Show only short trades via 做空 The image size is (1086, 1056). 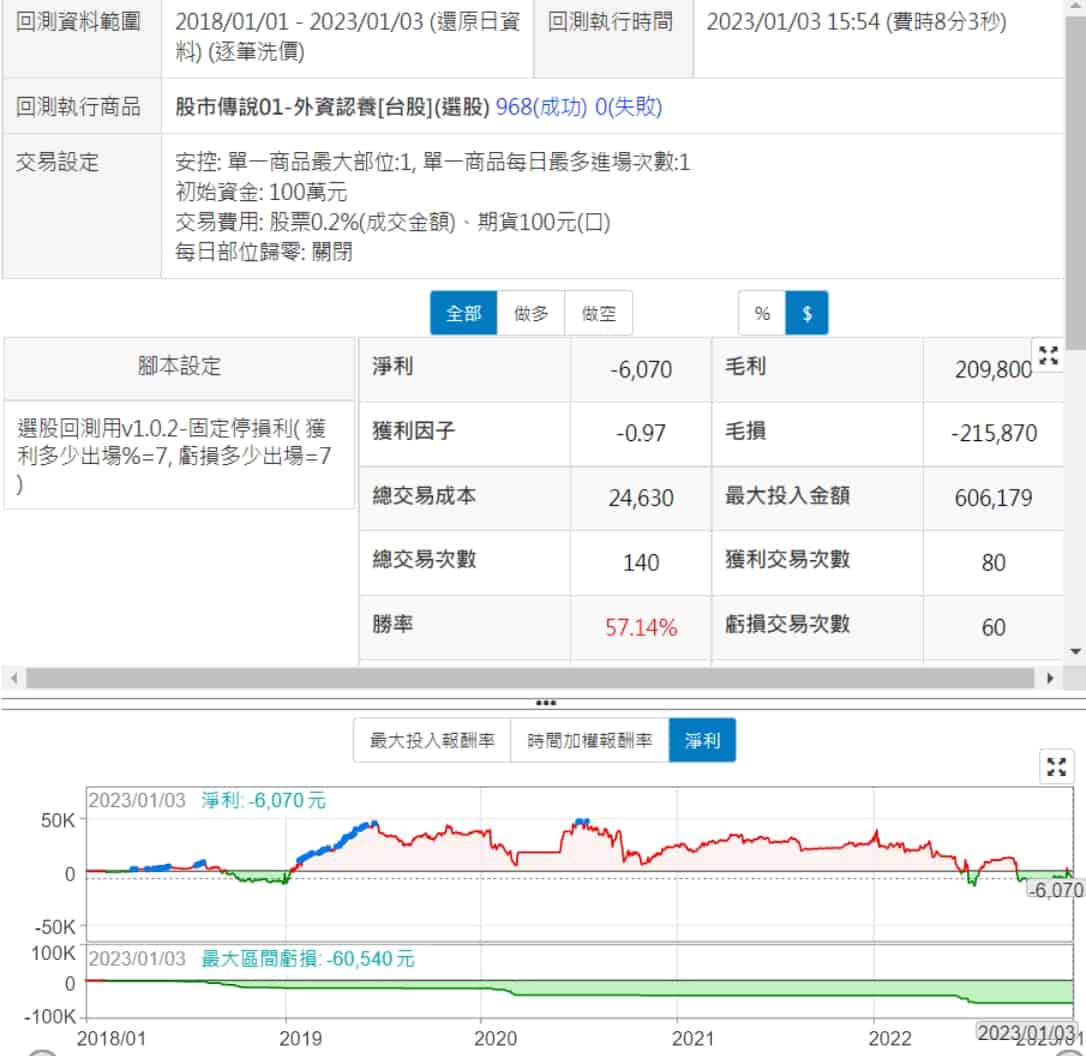coord(598,314)
